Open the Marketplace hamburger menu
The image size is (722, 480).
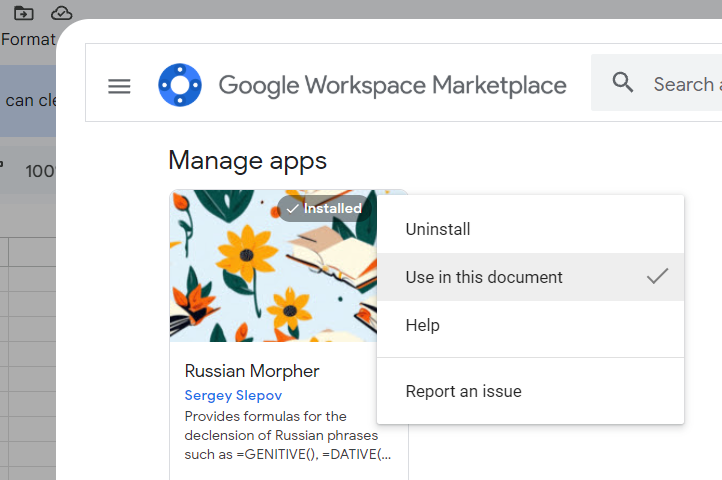tap(119, 86)
